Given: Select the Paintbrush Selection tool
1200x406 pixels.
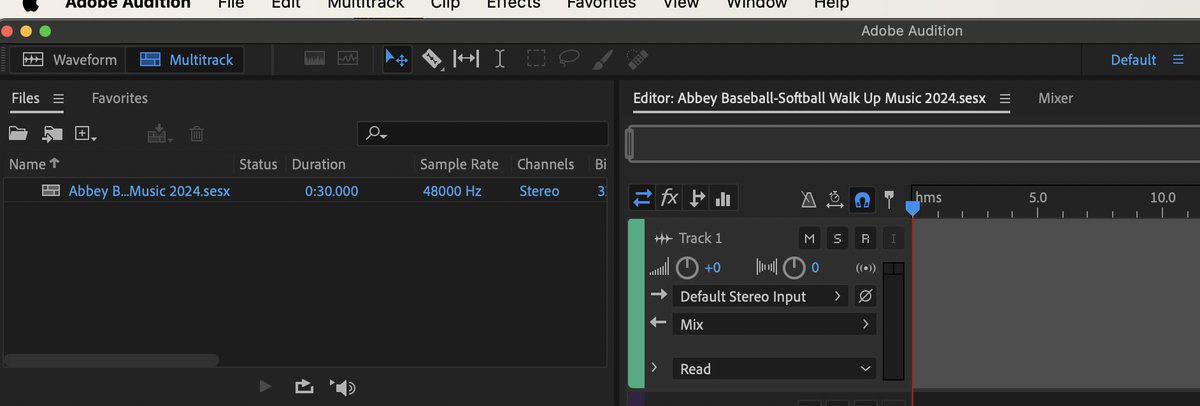Looking at the screenshot, I should pyautogui.click(x=603, y=59).
